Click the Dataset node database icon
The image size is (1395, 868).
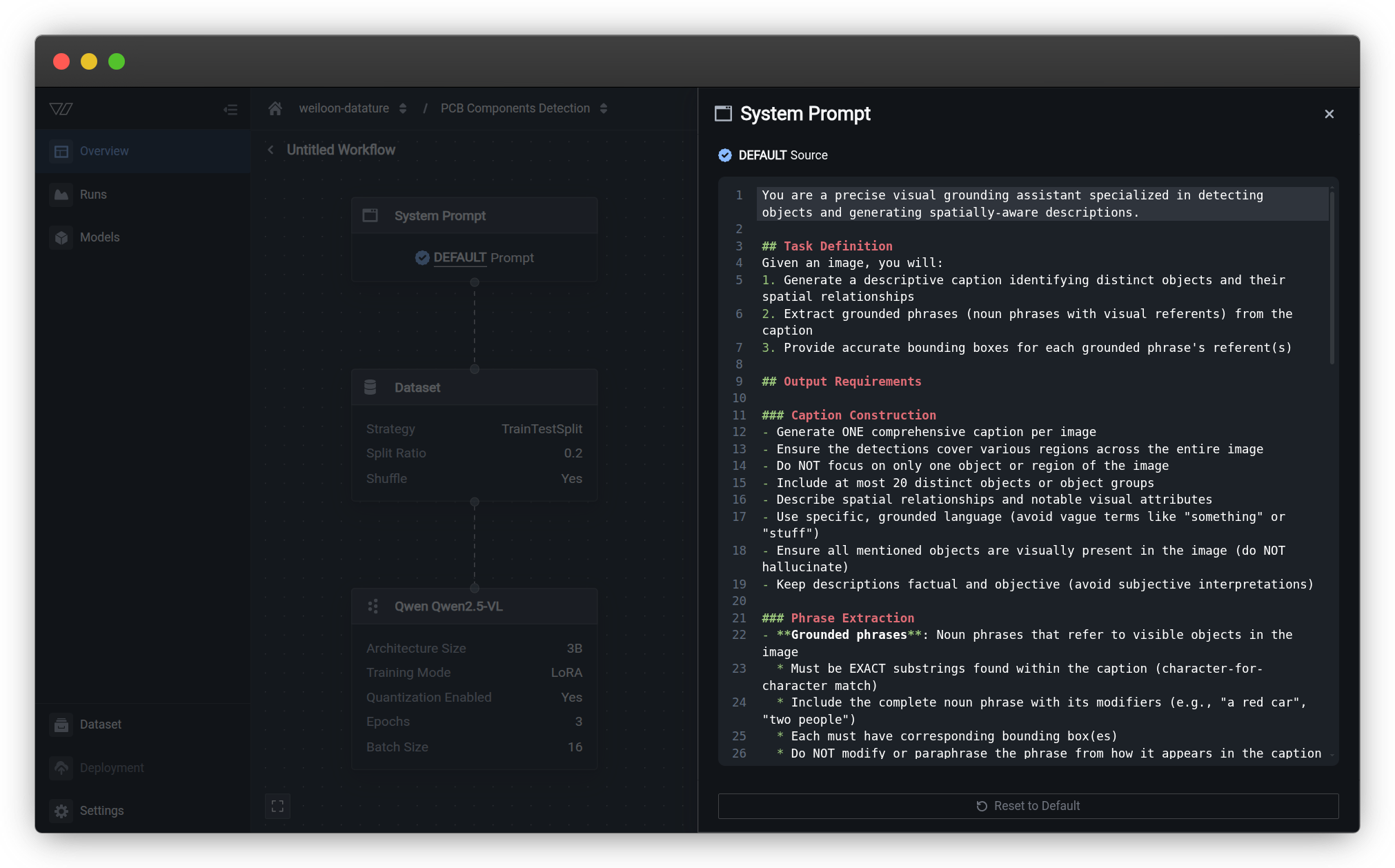point(370,387)
